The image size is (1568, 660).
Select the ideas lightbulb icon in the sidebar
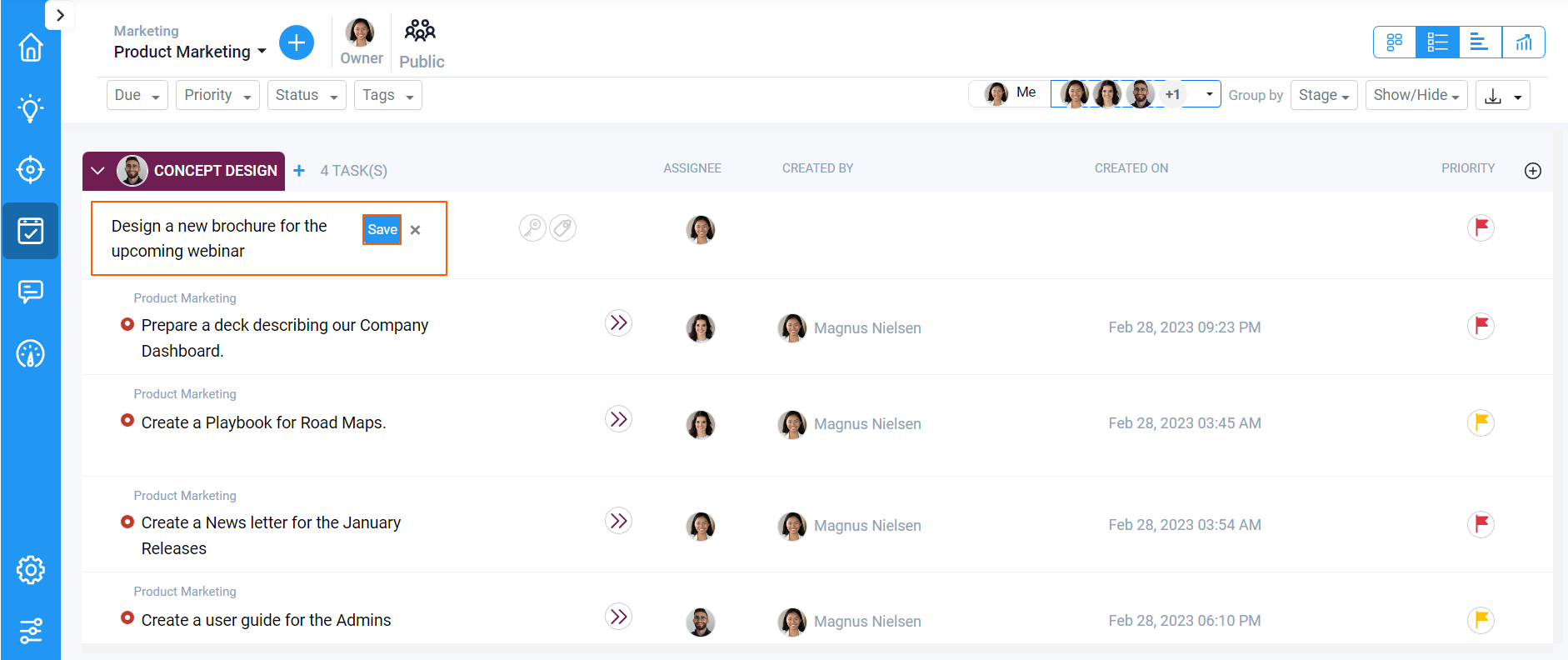(x=30, y=108)
